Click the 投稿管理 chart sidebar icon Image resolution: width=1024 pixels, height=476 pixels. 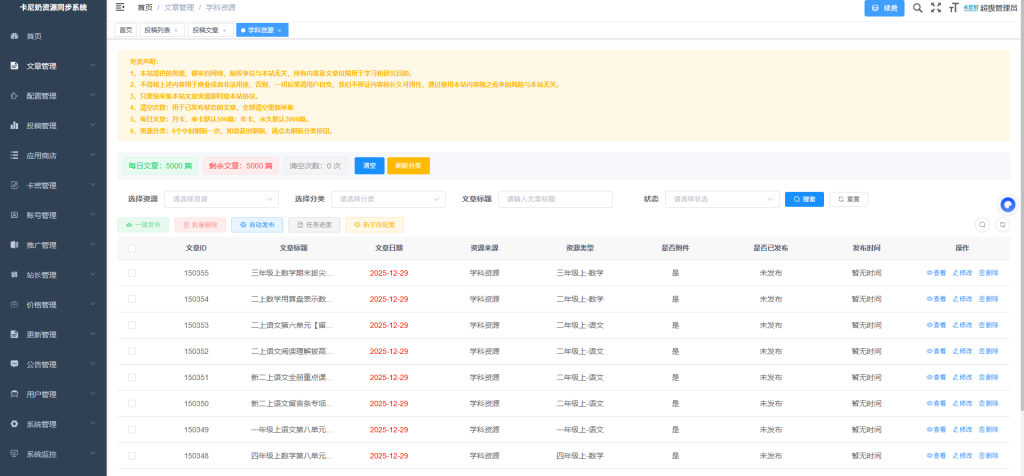[14, 125]
